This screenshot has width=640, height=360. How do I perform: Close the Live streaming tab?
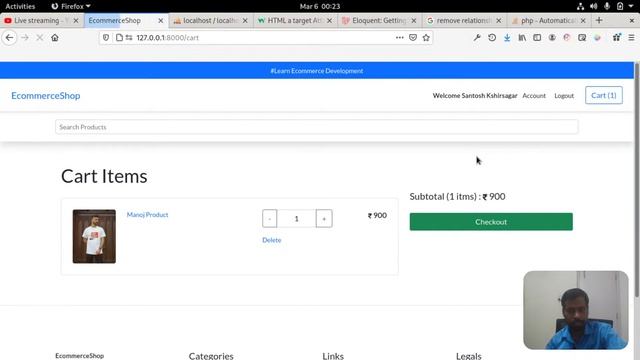(x=76, y=20)
